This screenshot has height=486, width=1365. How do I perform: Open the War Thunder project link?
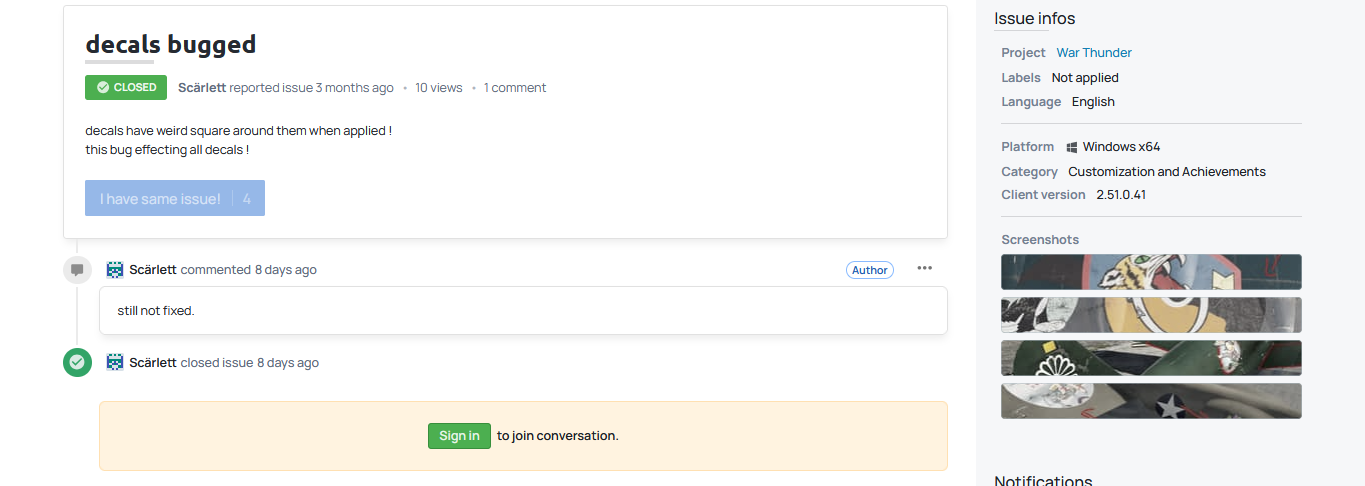point(1094,53)
